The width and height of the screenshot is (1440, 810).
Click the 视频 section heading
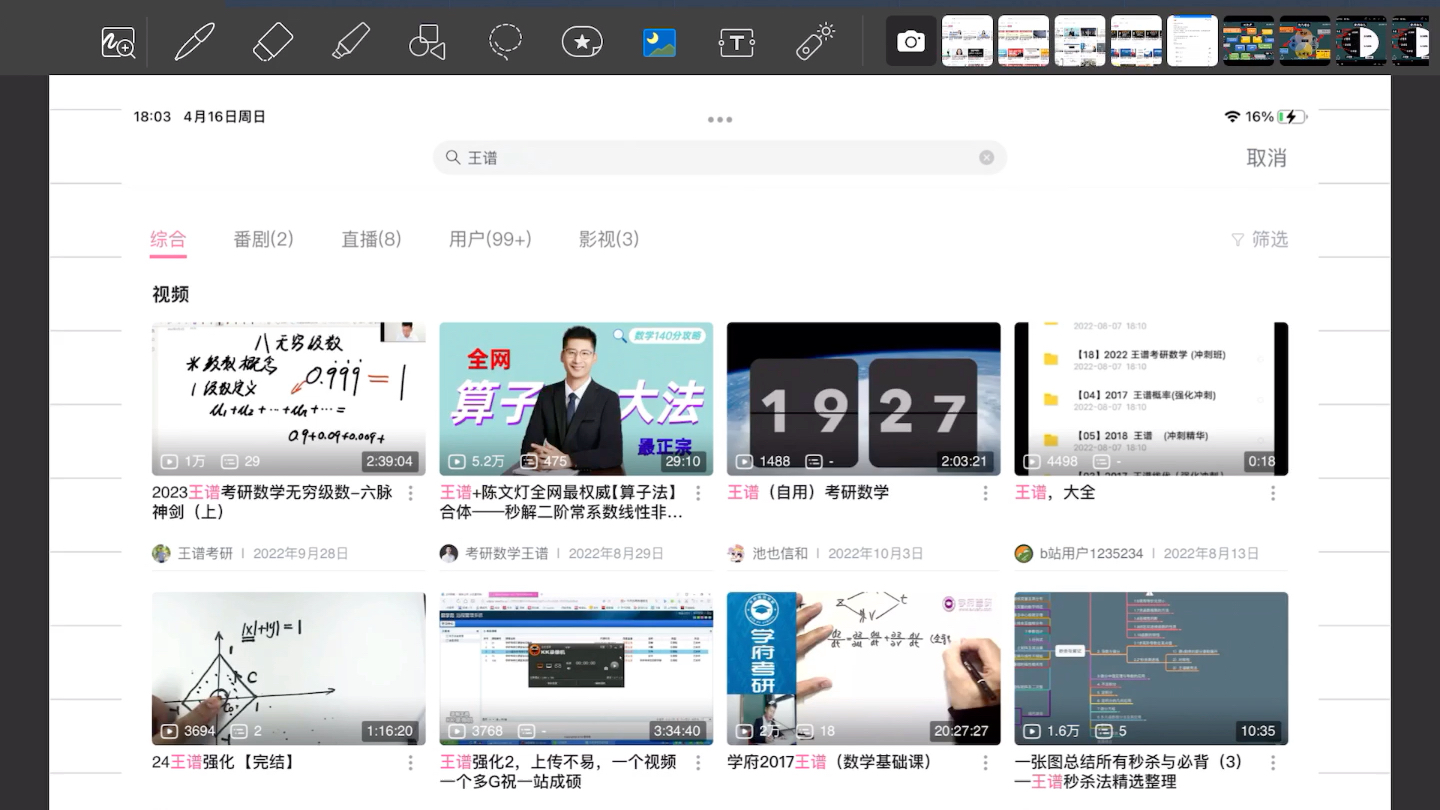[170, 294]
